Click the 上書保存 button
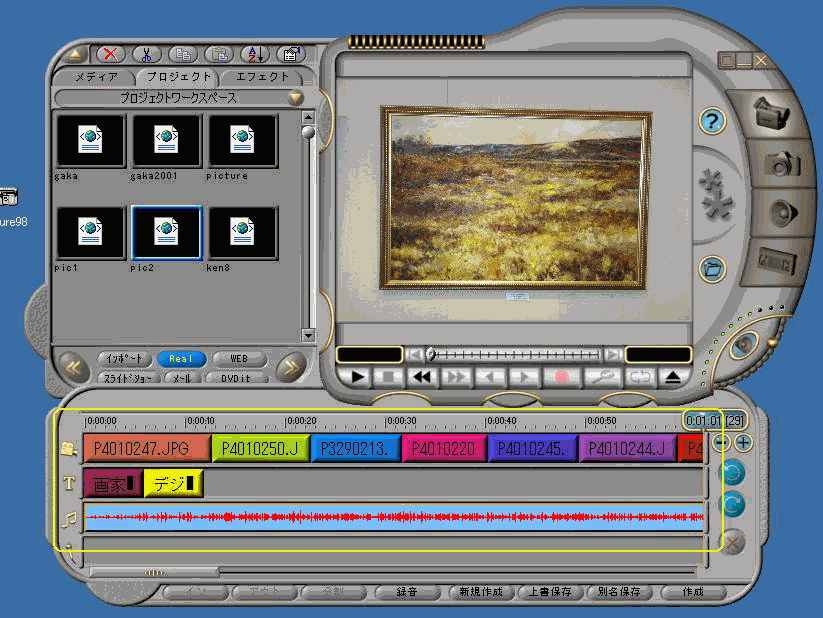Screen dimensions: 823x618 pyautogui.click(x=550, y=592)
